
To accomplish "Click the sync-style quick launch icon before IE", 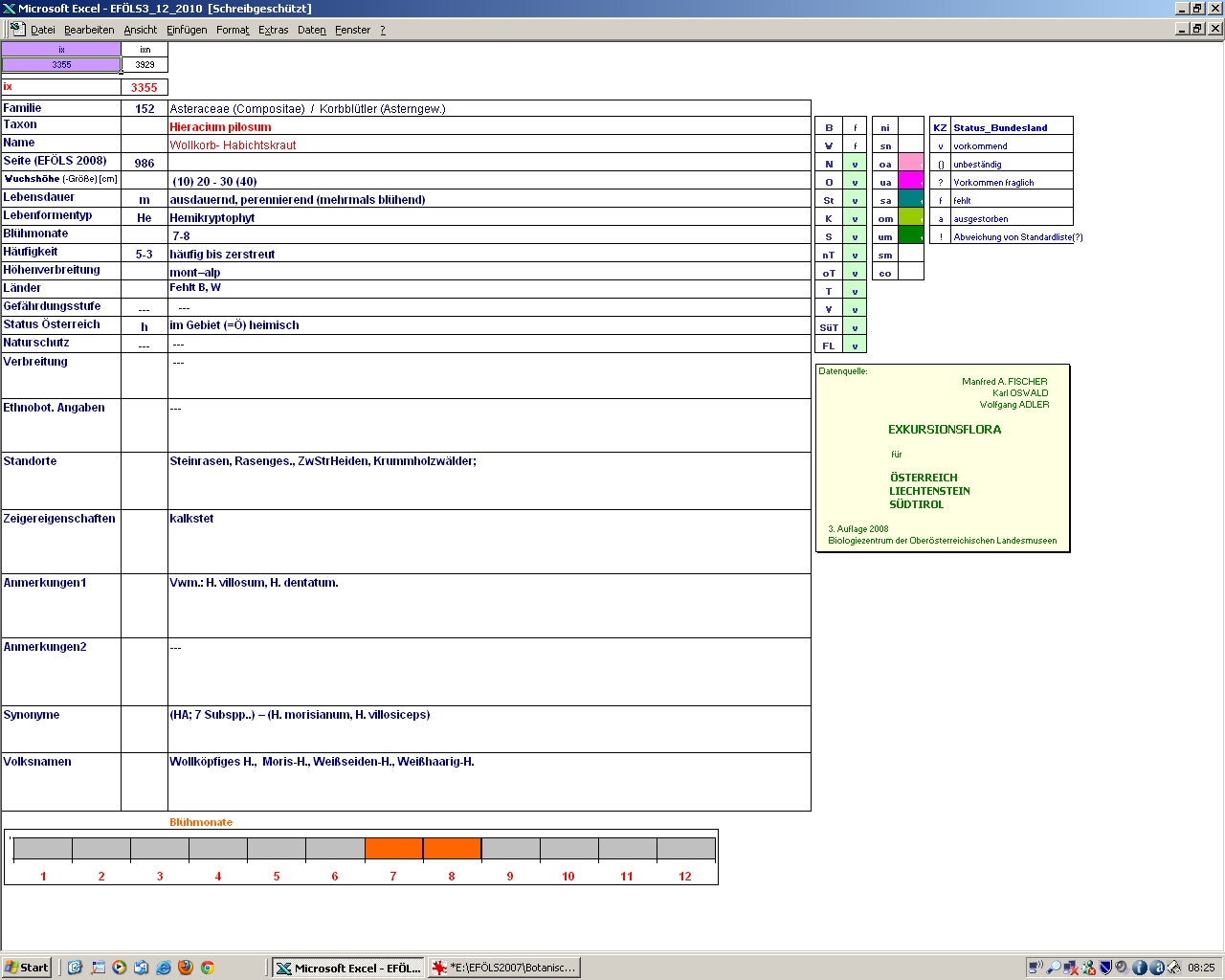I will click(x=141, y=968).
